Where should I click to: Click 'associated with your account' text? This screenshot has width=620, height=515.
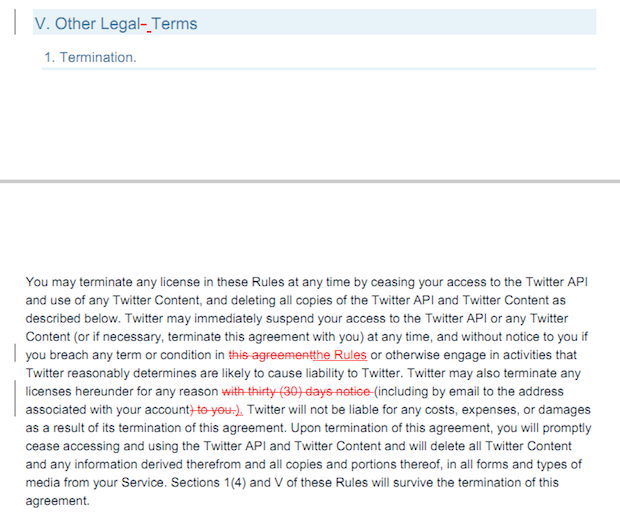[108, 409]
